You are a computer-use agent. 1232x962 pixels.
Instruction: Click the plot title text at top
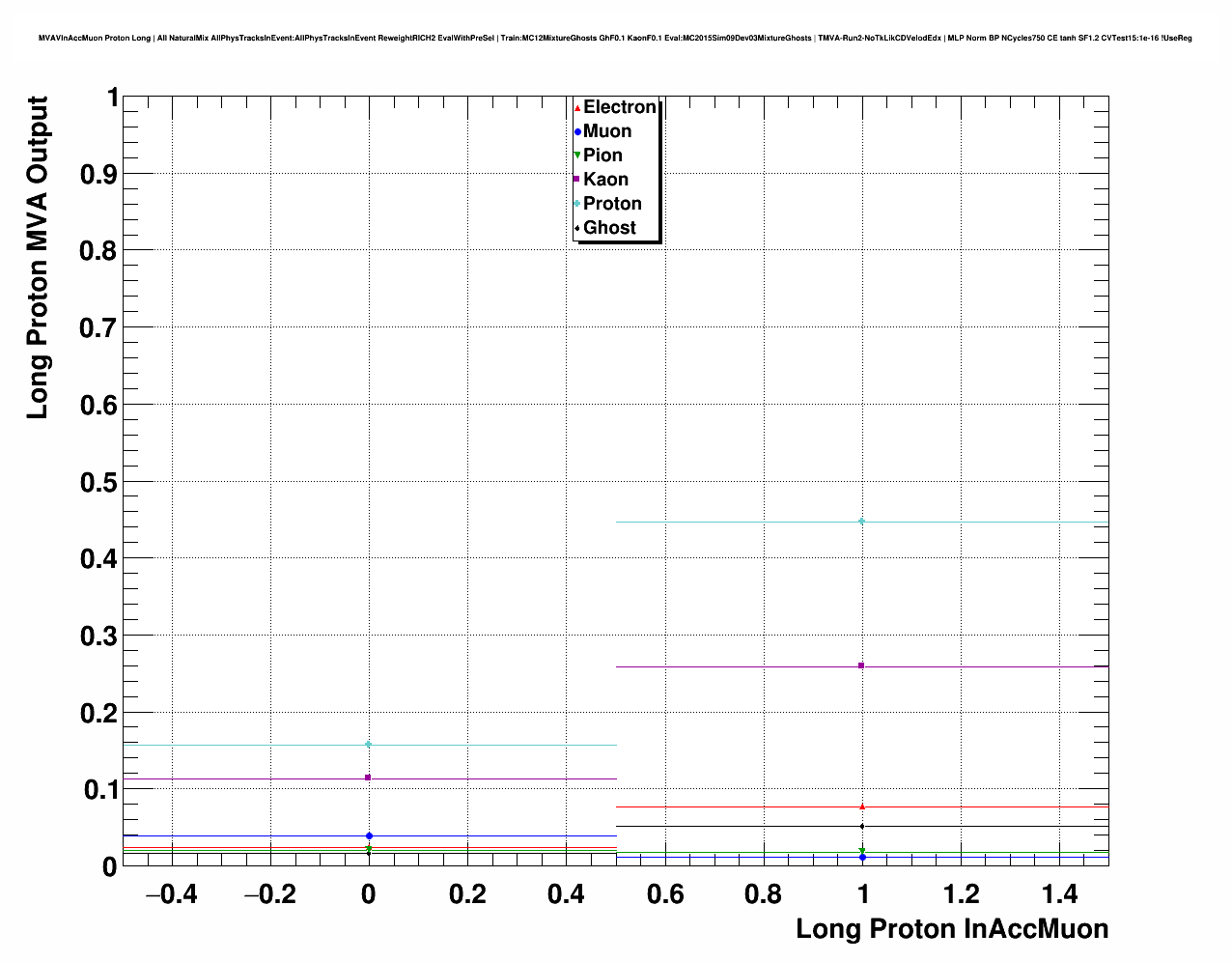tap(615, 38)
